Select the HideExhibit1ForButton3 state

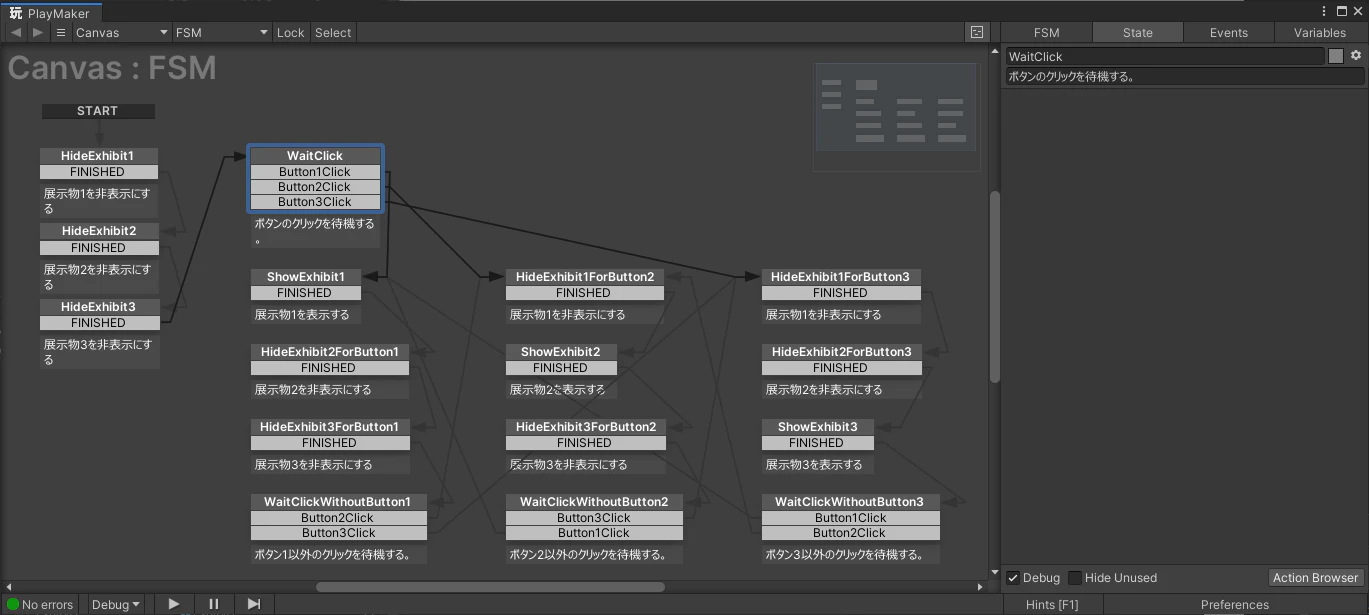click(840, 277)
